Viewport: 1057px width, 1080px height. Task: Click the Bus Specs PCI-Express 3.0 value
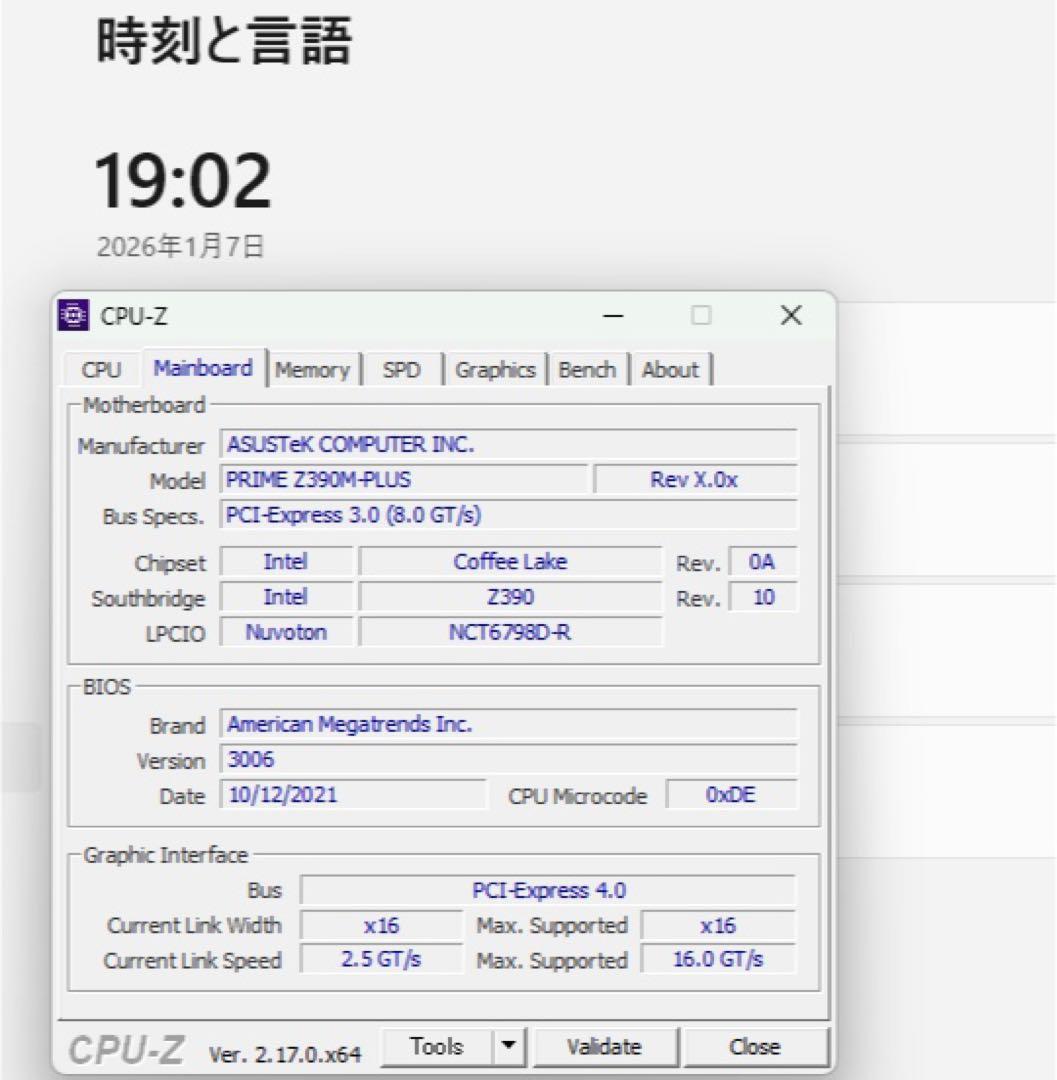(508, 515)
